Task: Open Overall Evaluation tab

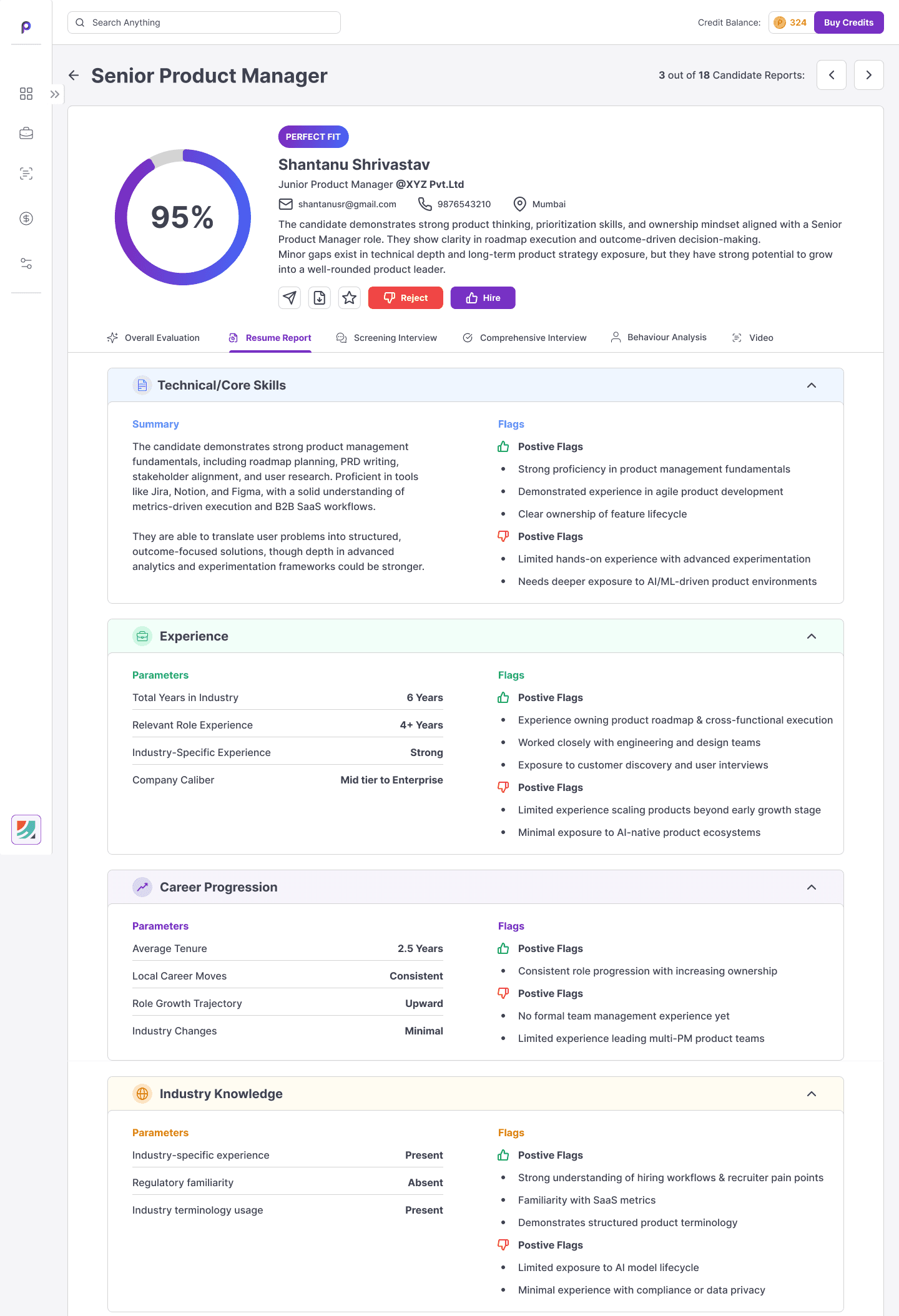Action: coord(154,338)
